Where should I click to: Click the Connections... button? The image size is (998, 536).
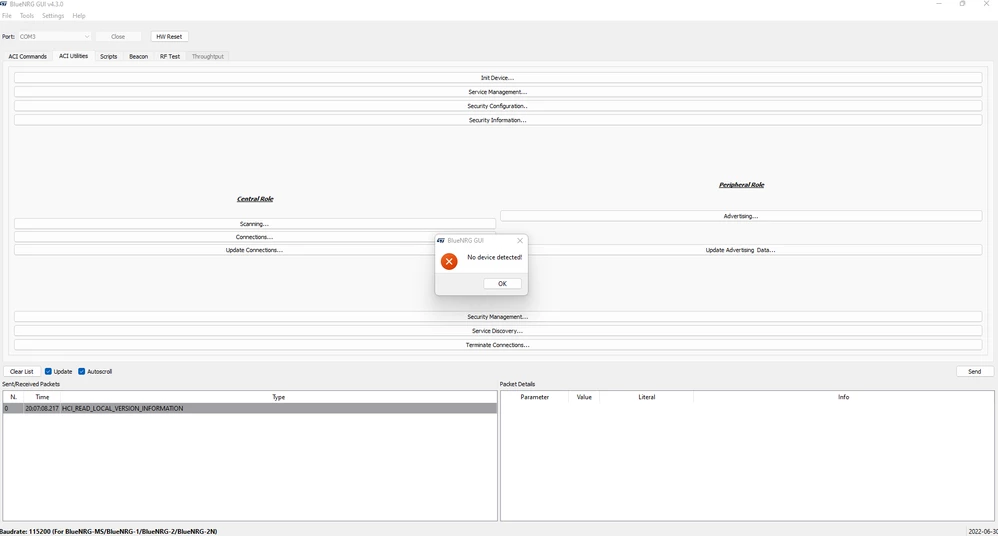tap(255, 237)
